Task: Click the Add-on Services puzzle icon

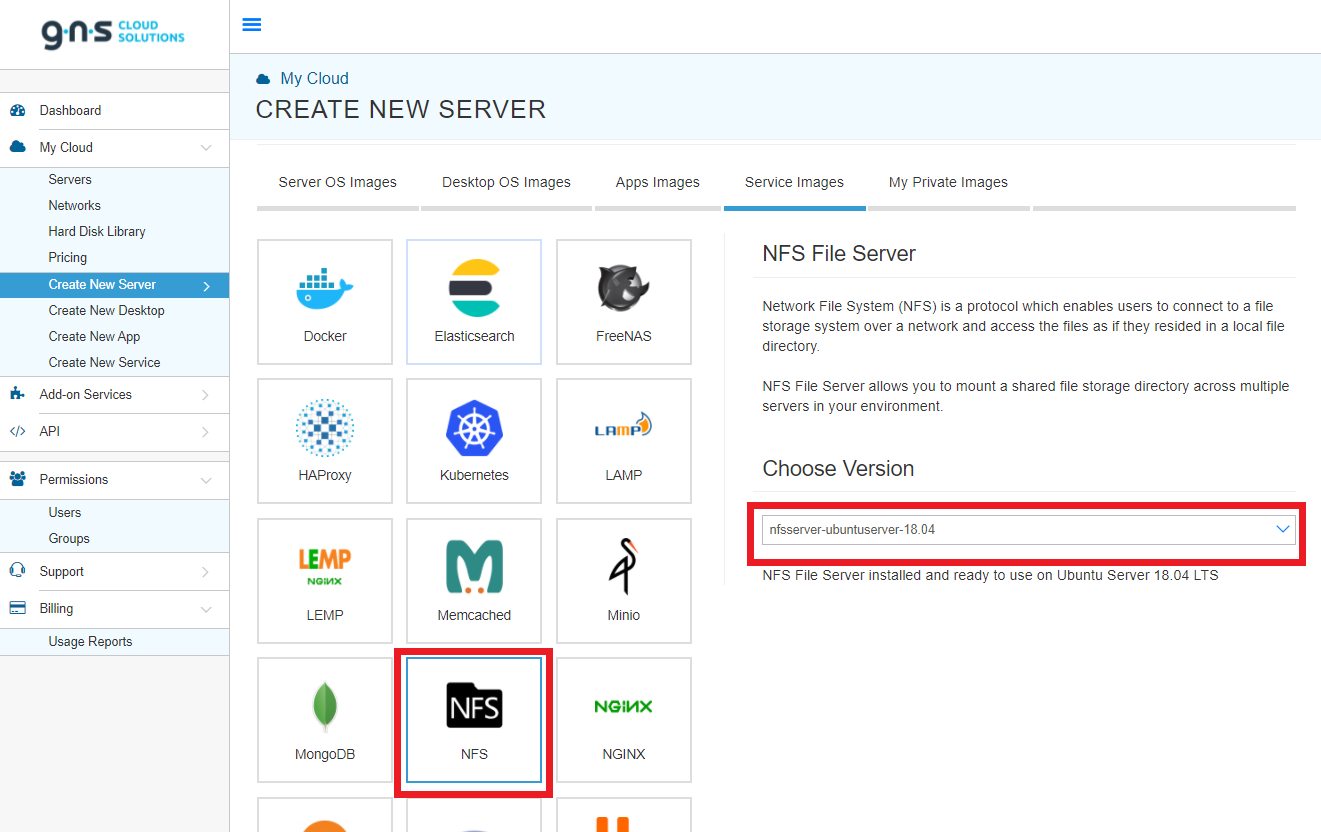Action: pyautogui.click(x=17, y=394)
